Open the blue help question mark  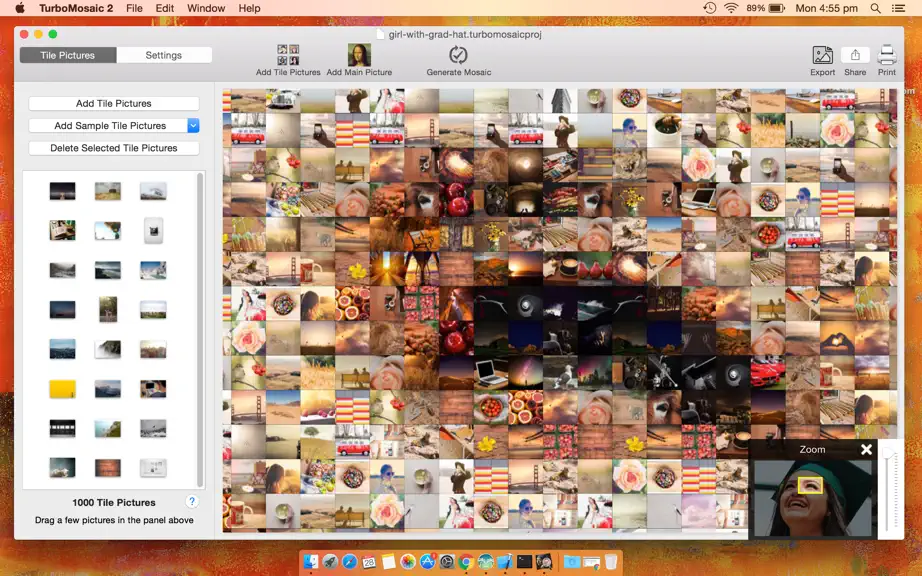[x=192, y=501]
